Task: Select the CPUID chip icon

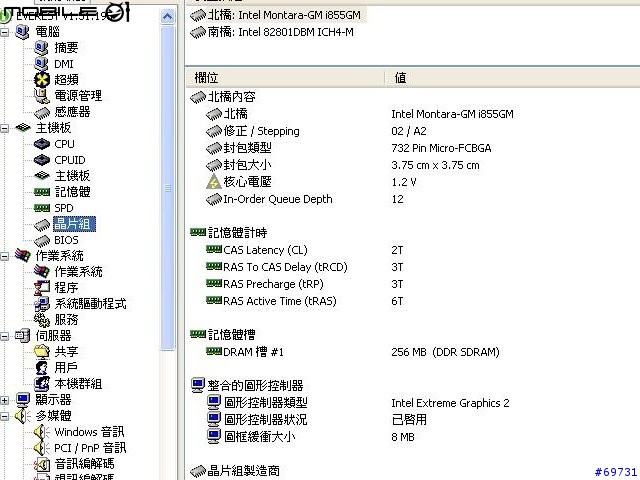Action: (x=42, y=160)
